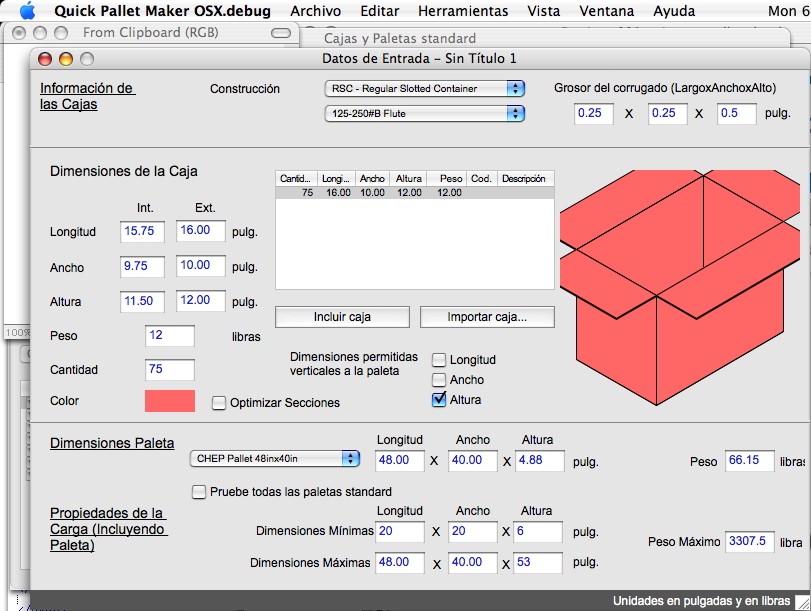Viewport: 811px width, 611px height.
Task: Click the Importar caja... button
Action: (x=487, y=317)
